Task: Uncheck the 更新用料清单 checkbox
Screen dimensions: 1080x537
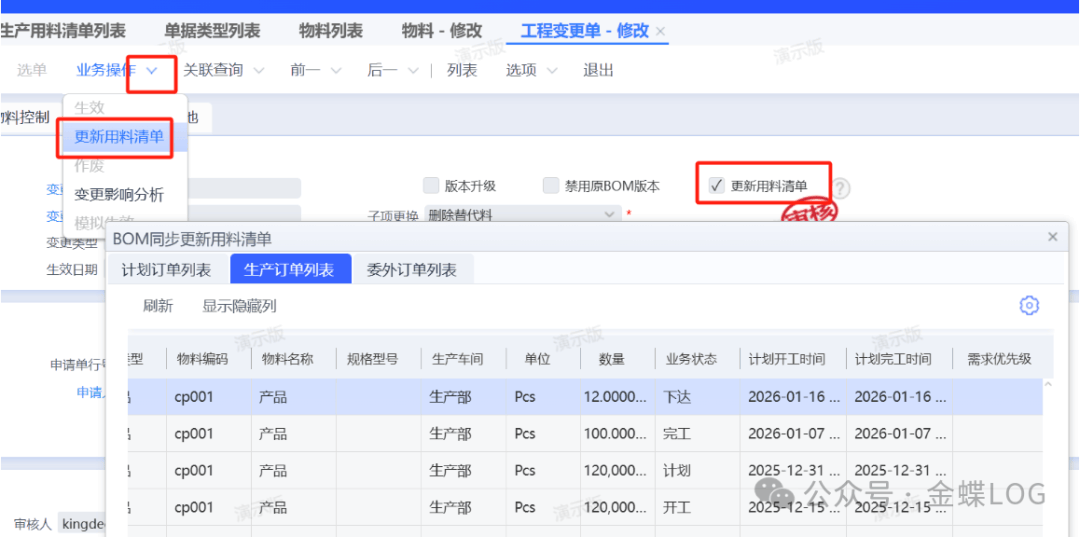Action: click(716, 186)
